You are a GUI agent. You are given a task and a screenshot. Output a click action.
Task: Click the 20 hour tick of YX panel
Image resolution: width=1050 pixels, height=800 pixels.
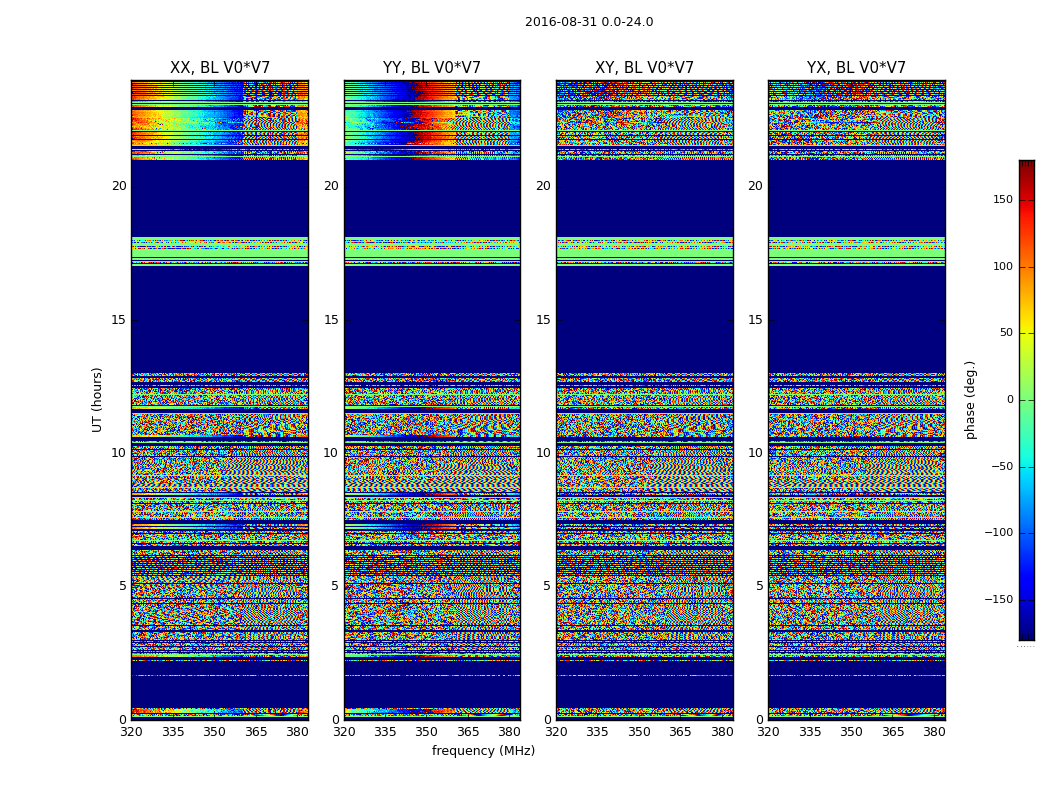756,186
